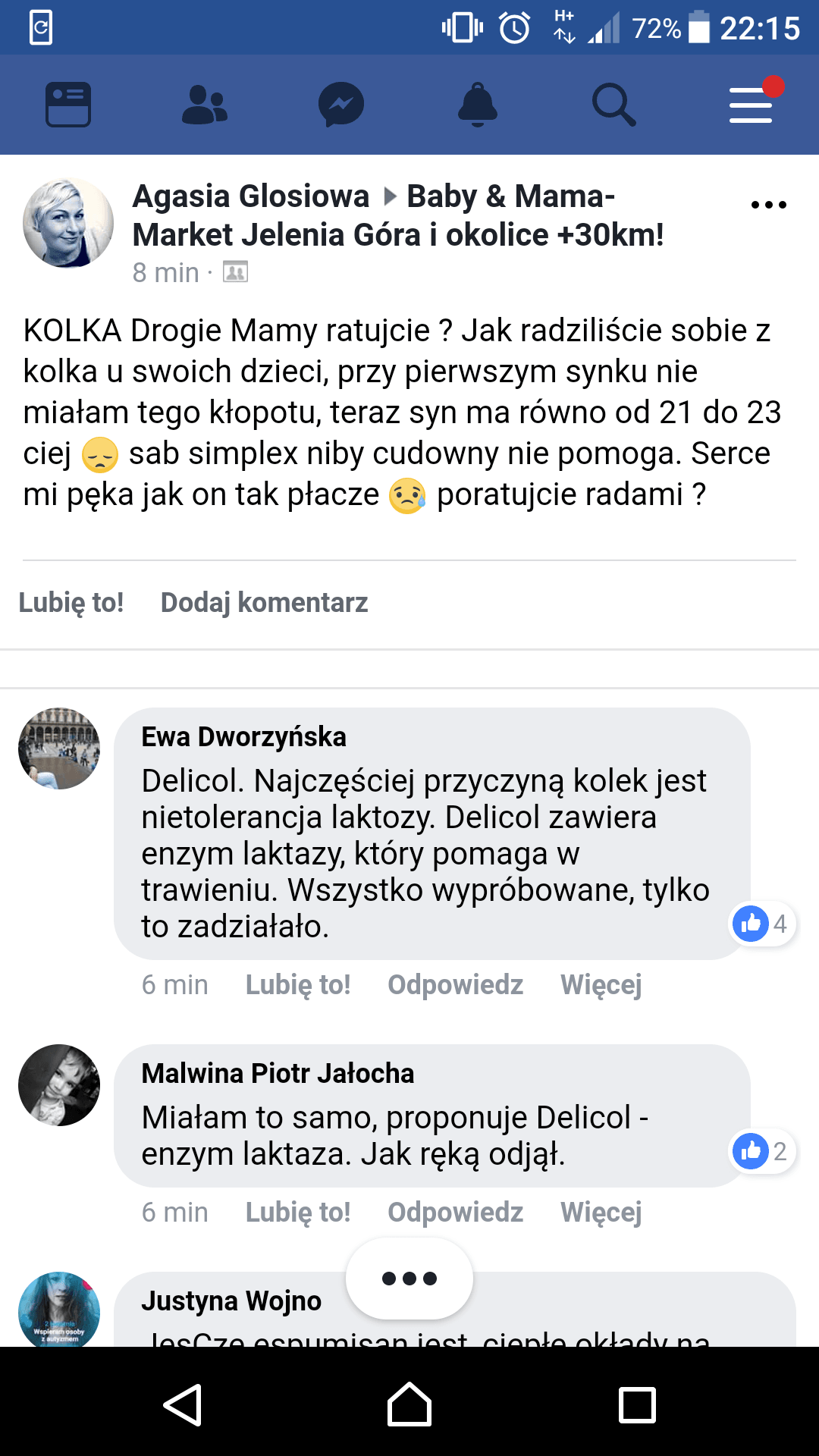Tap the Android back navigation button

tap(183, 1405)
